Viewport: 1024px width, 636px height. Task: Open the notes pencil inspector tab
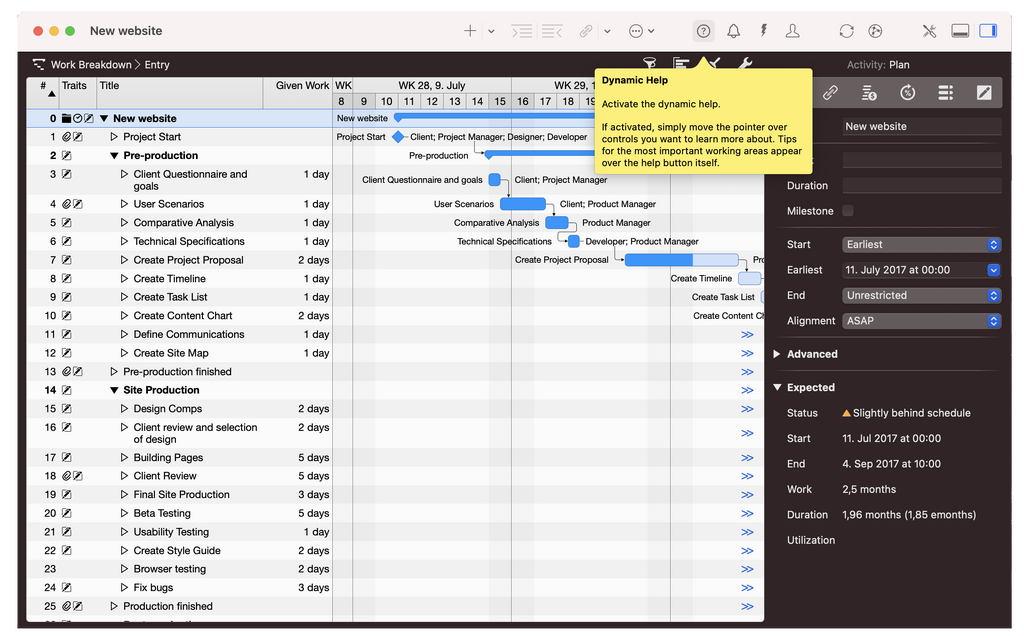point(984,93)
